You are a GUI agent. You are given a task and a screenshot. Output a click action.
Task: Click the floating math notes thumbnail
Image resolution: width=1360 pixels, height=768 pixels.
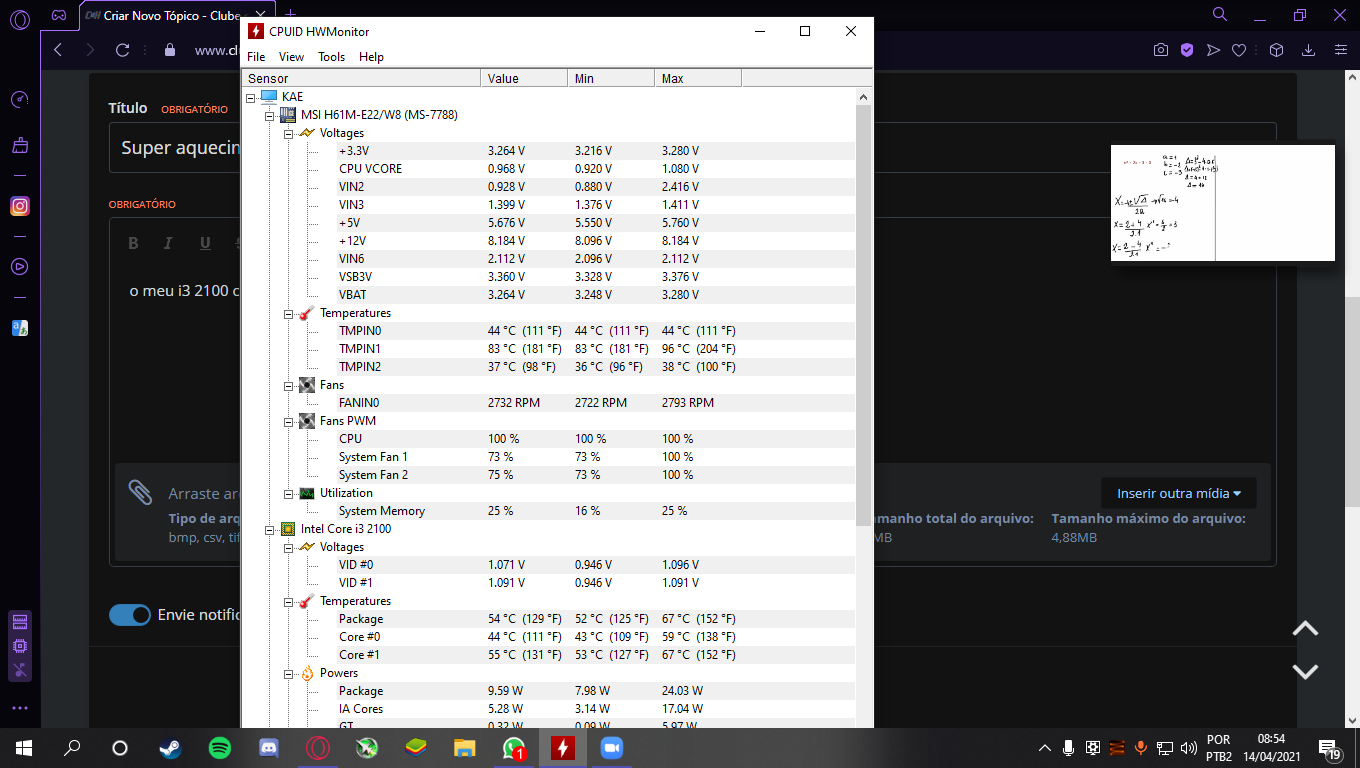tap(1223, 203)
